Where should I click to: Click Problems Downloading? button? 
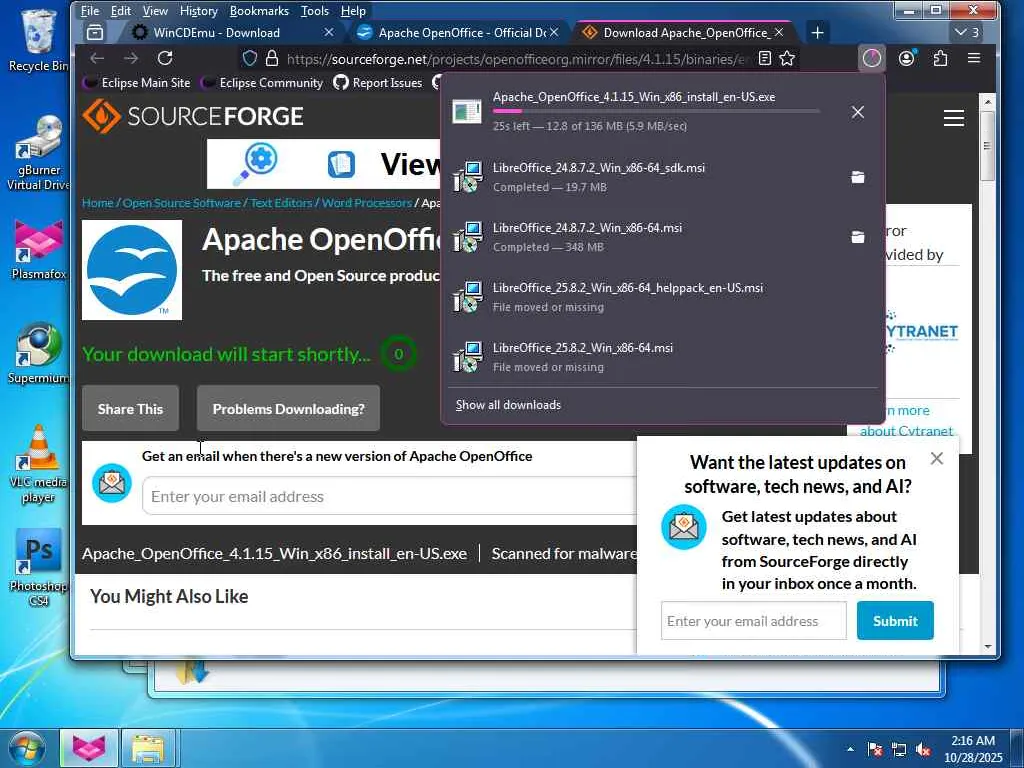point(288,408)
